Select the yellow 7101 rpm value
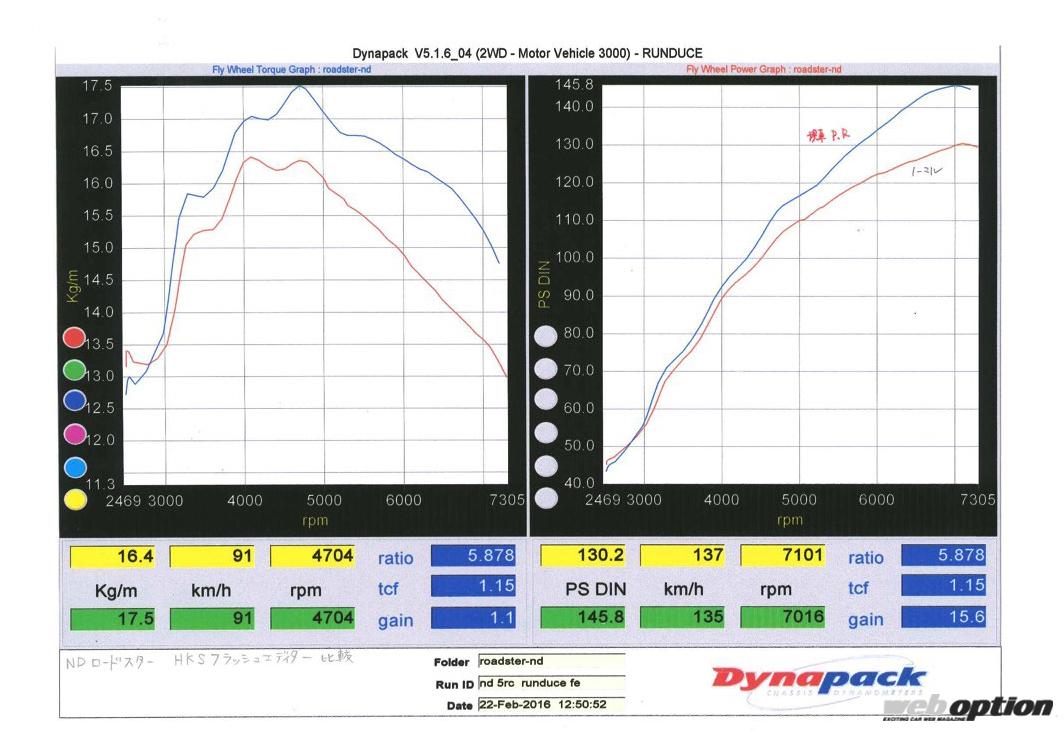This screenshot has height=731, width=1063. (x=784, y=555)
